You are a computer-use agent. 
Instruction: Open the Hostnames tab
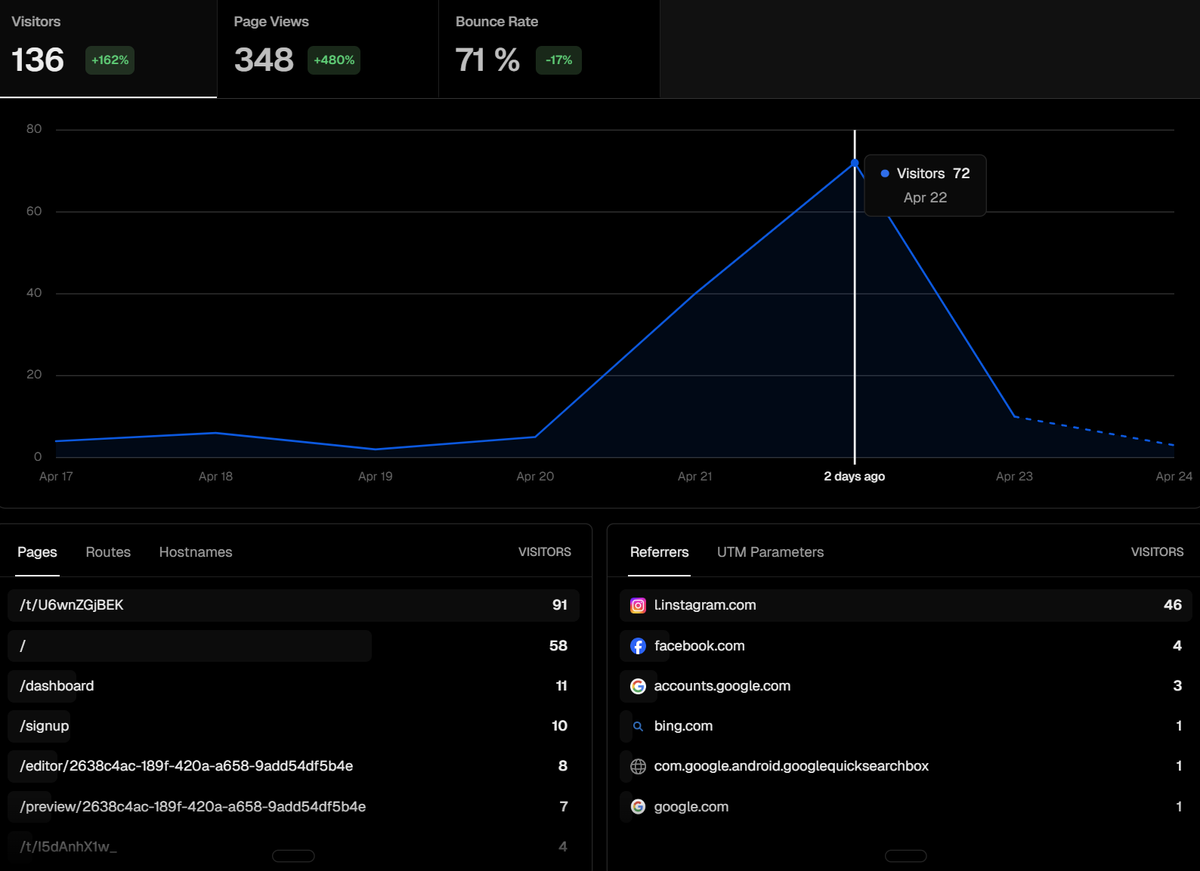(195, 551)
